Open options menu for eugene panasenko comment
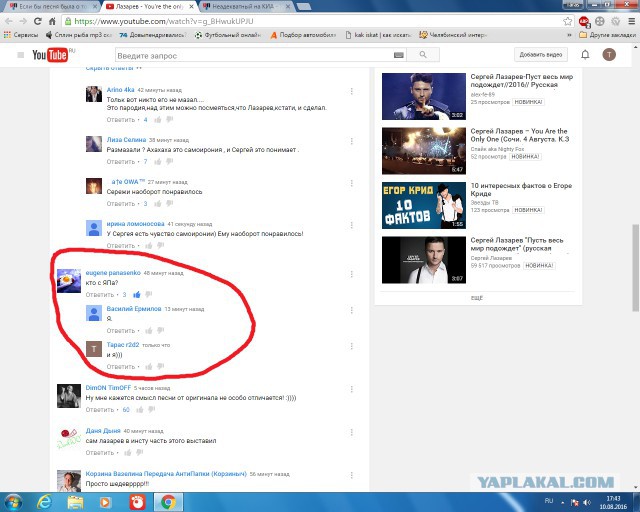Image resolution: width=640 pixels, height=512 pixels. [x=351, y=274]
